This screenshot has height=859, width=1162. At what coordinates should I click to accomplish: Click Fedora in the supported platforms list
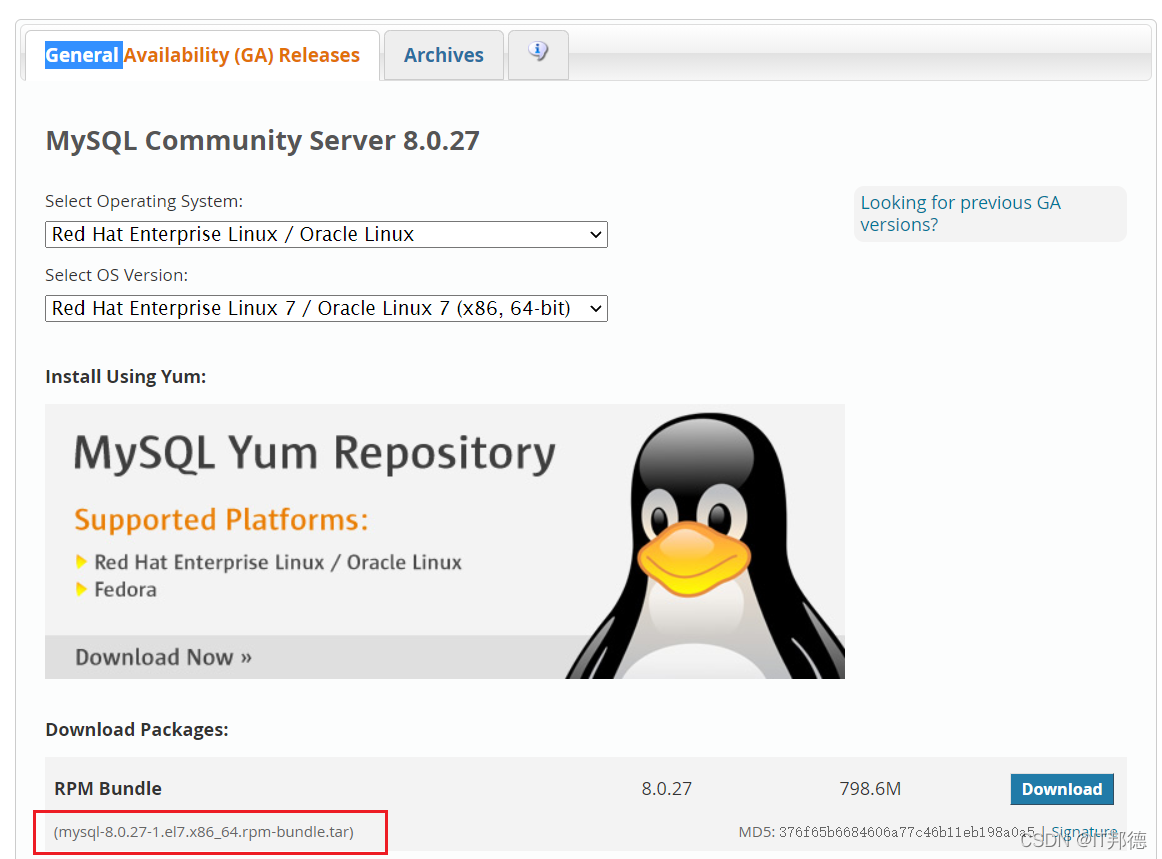click(125, 590)
